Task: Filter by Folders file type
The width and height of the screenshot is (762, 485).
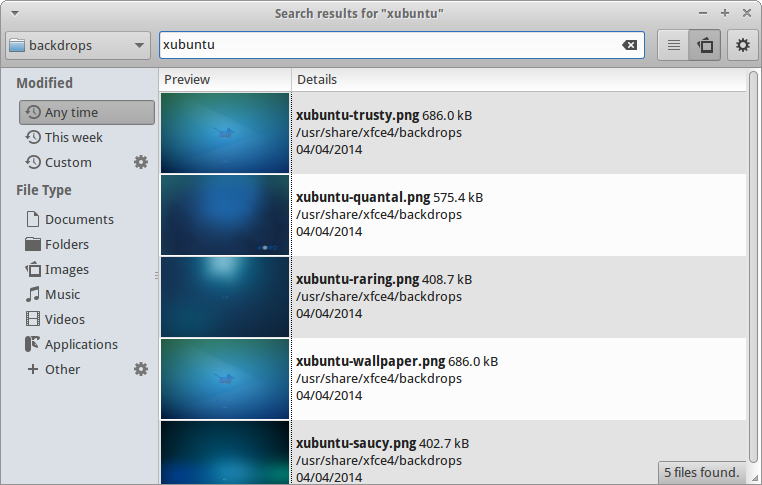Action: 66,245
